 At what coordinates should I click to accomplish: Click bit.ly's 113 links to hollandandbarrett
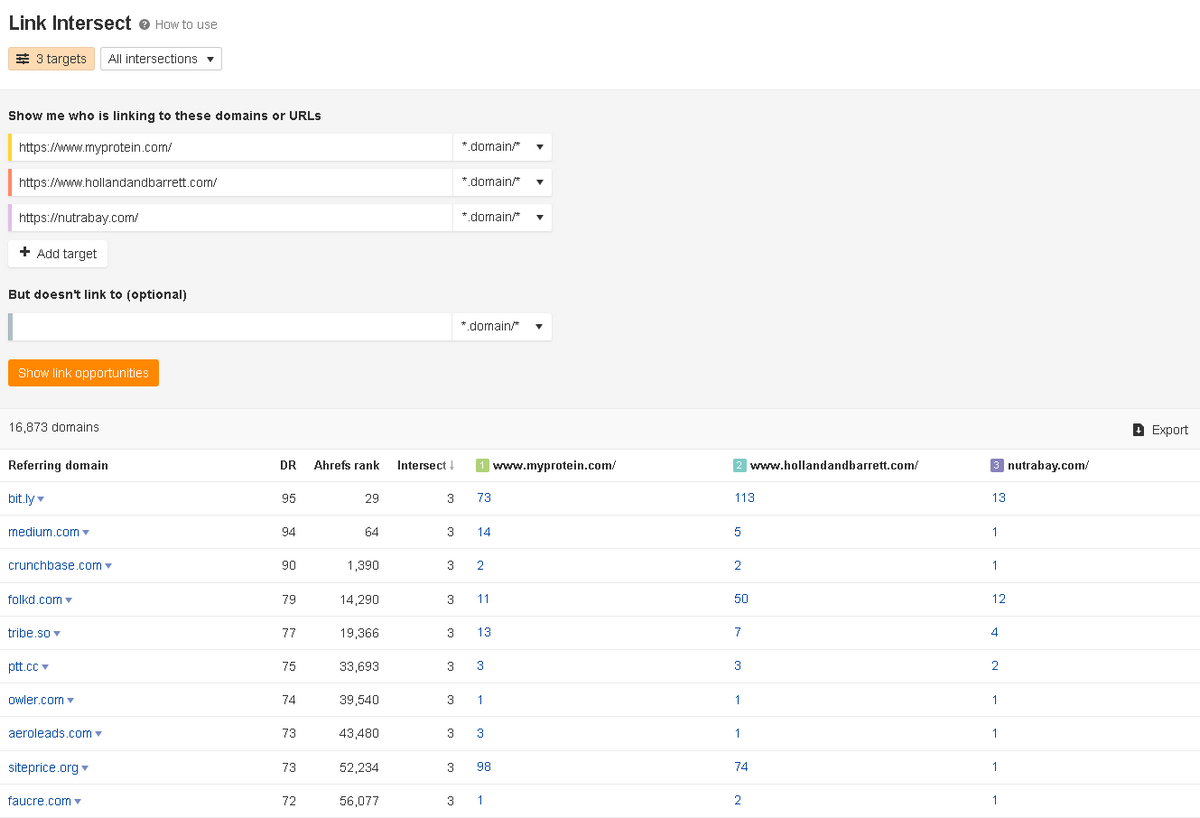[x=744, y=498]
